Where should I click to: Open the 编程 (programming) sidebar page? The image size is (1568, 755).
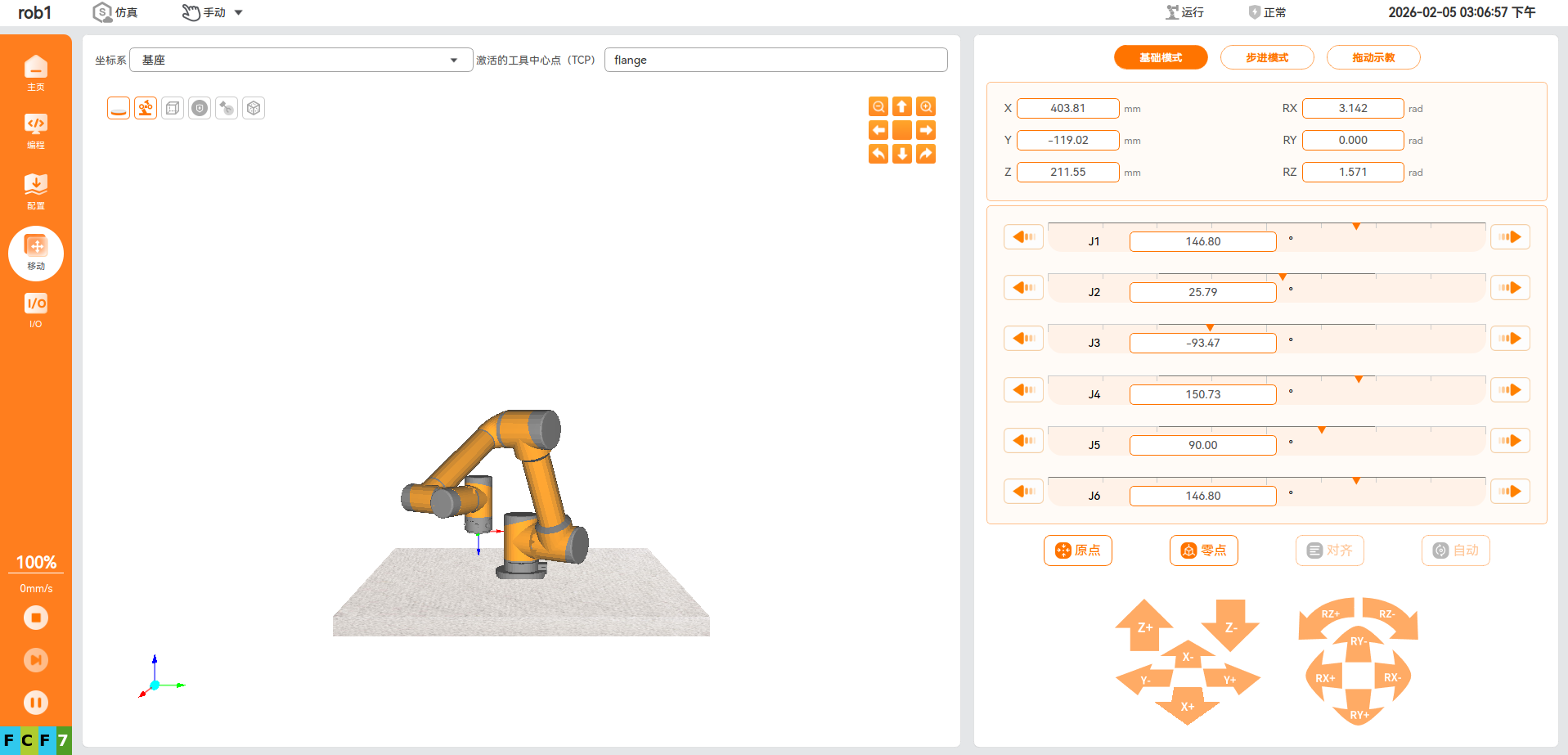[x=36, y=131]
